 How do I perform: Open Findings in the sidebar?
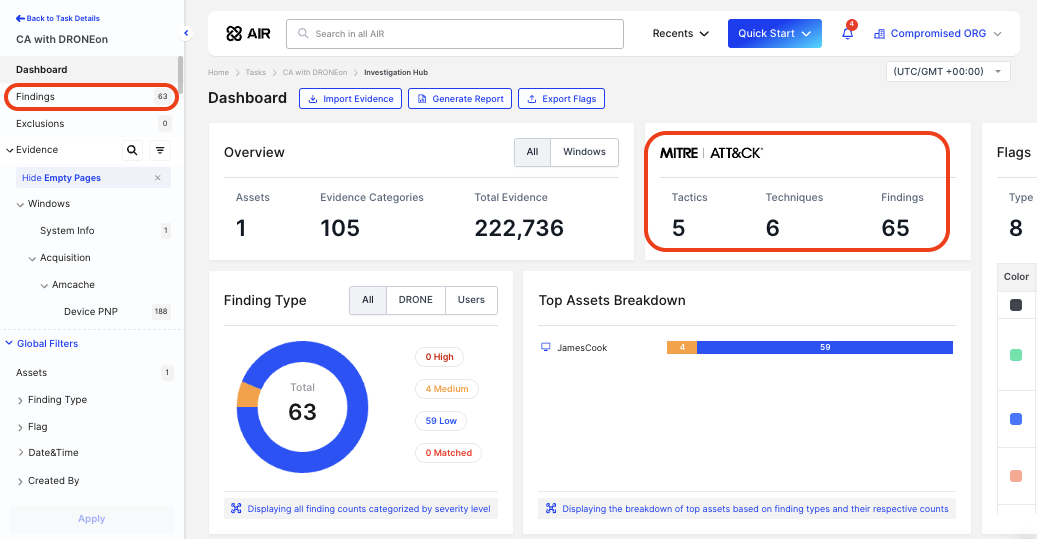[x=36, y=97]
